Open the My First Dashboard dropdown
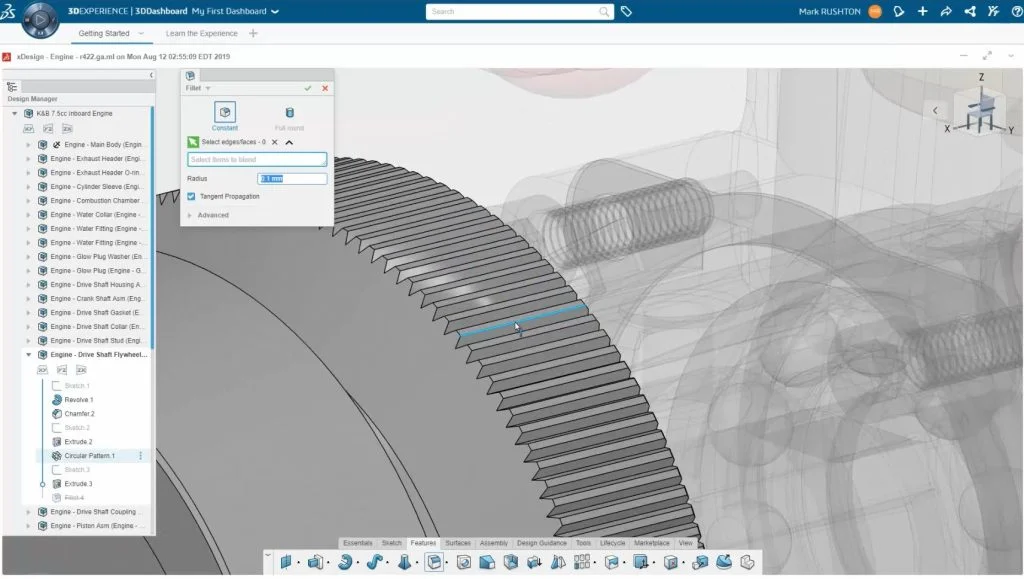 [x=275, y=12]
